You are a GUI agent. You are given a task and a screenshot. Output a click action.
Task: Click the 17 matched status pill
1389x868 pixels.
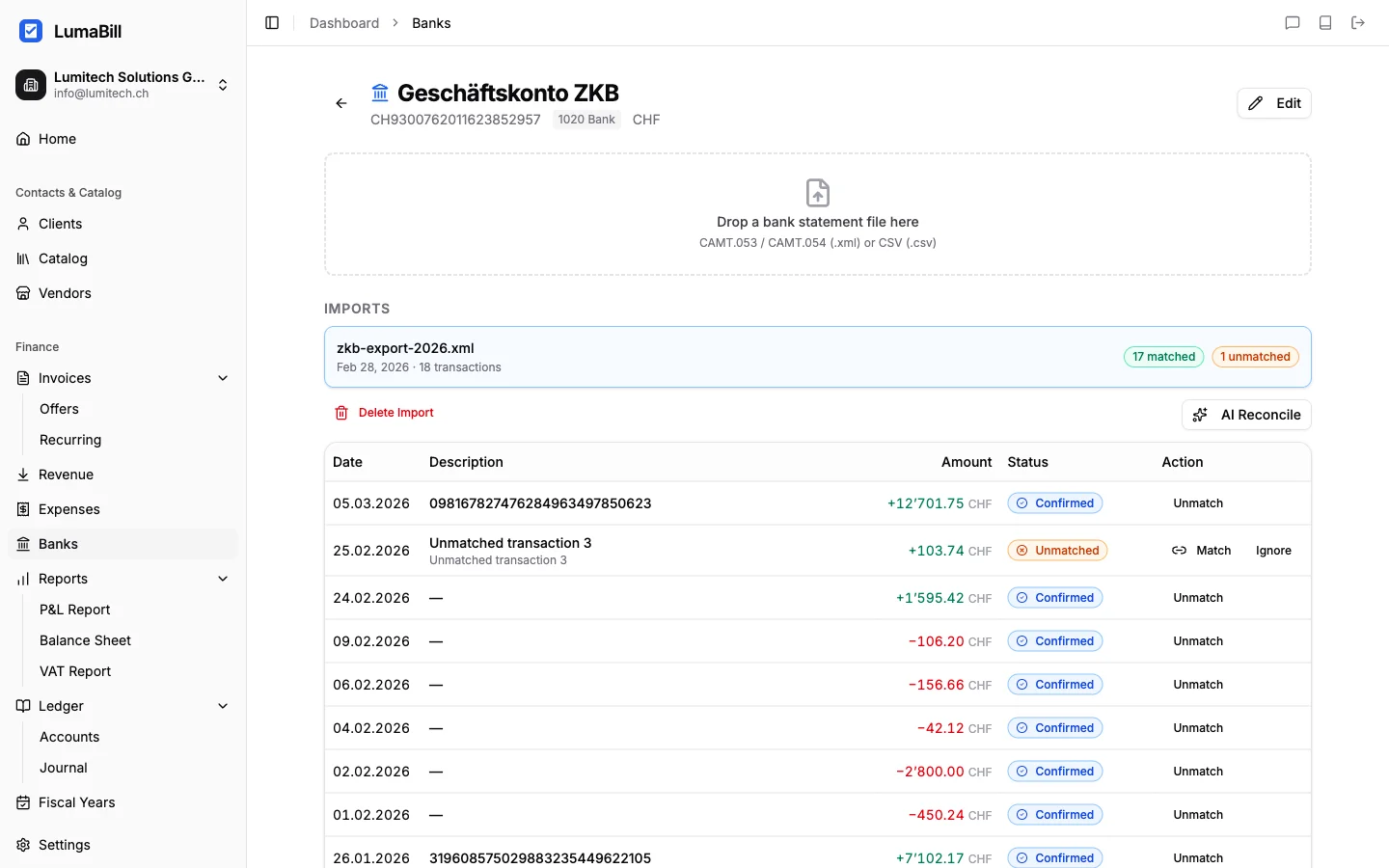coord(1163,357)
